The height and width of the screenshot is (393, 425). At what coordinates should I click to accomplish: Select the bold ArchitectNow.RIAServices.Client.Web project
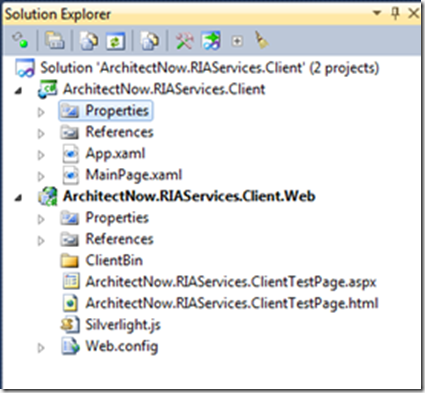189,196
